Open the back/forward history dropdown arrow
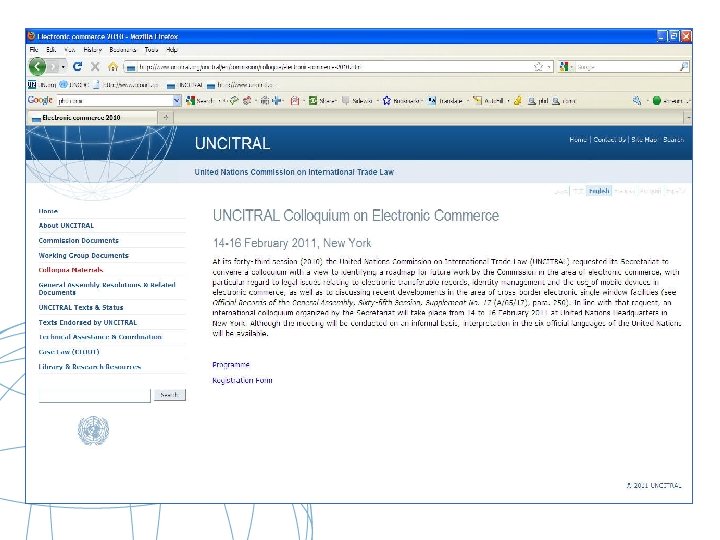Image resolution: width=720 pixels, height=540 pixels. [63, 67]
